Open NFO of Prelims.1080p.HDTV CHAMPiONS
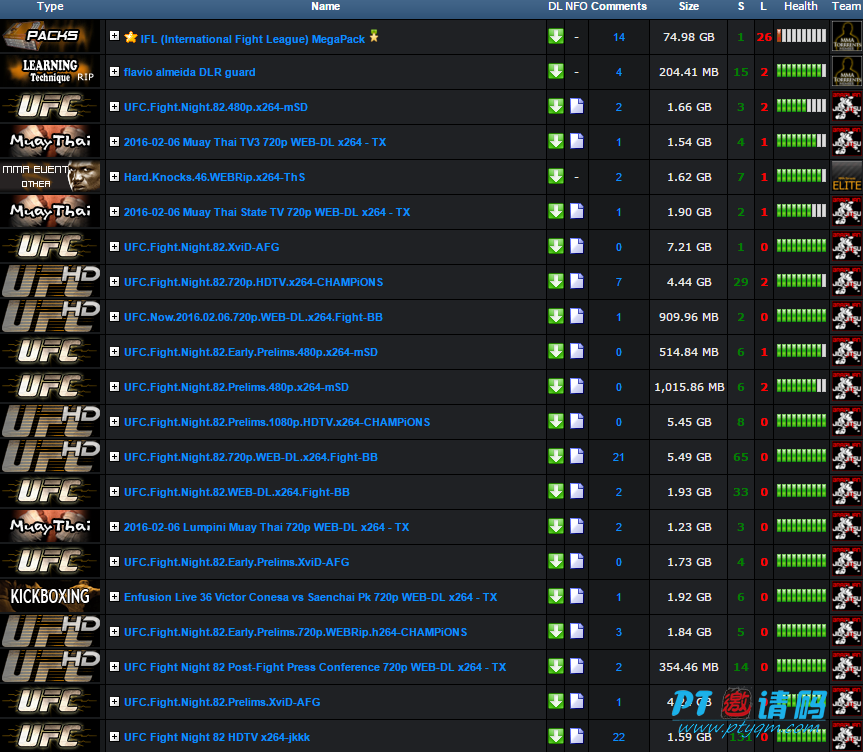Screen dimensions: 863x752 coord(576,421)
